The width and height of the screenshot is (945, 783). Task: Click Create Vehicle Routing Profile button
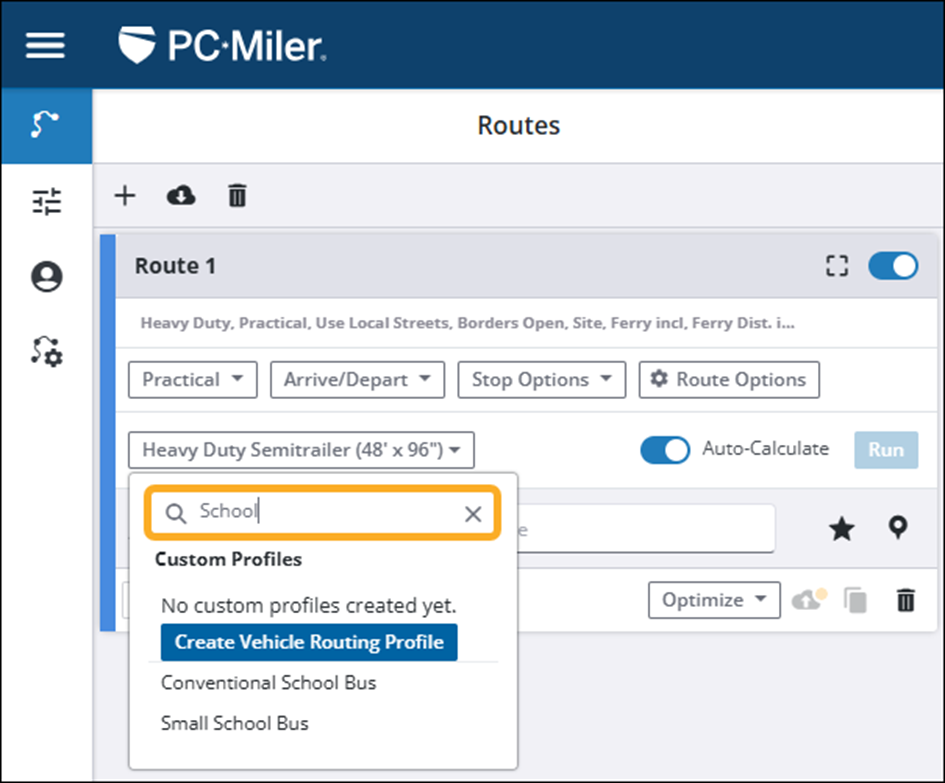(x=309, y=642)
